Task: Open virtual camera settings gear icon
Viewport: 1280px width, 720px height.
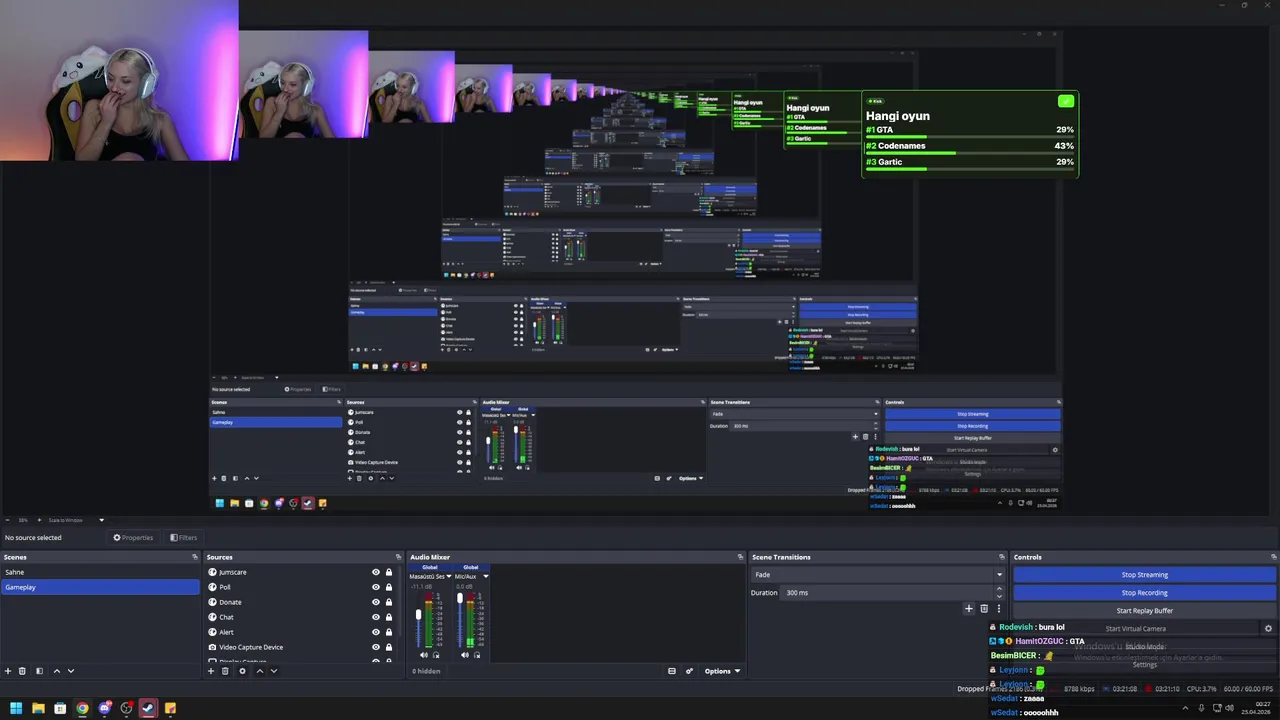Action: [x=1268, y=629]
